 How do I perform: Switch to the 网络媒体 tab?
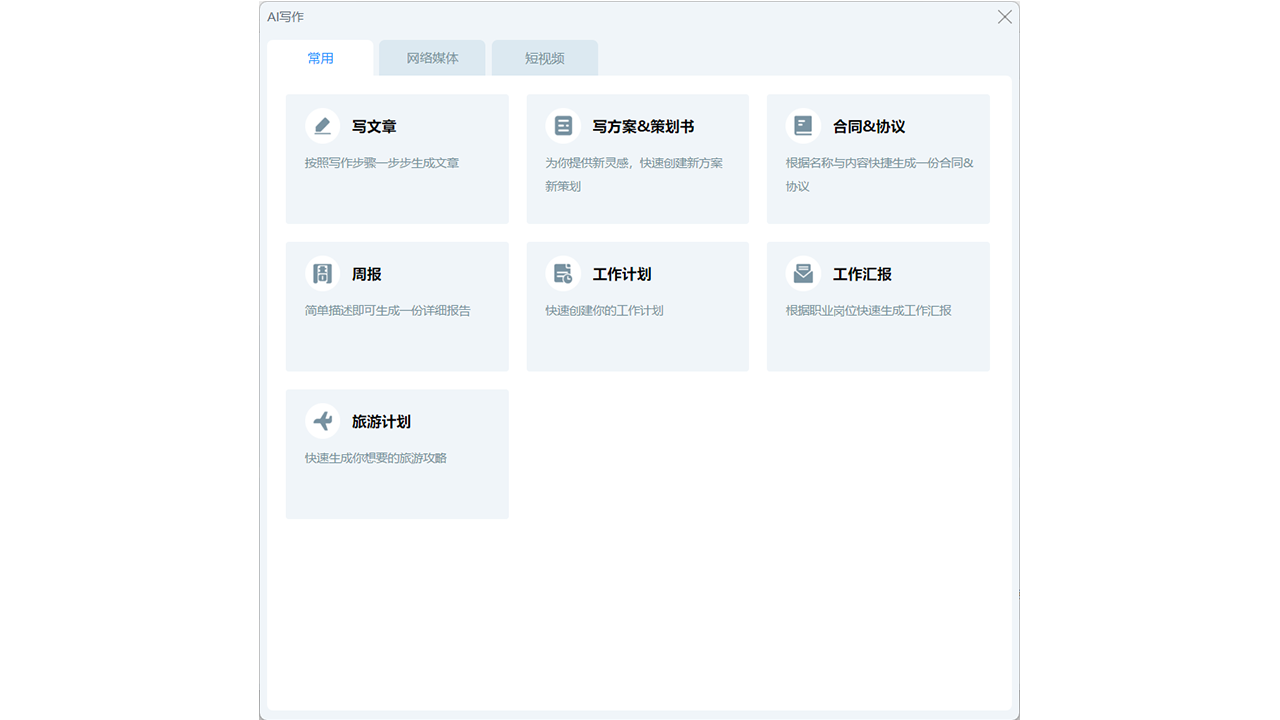(431, 58)
